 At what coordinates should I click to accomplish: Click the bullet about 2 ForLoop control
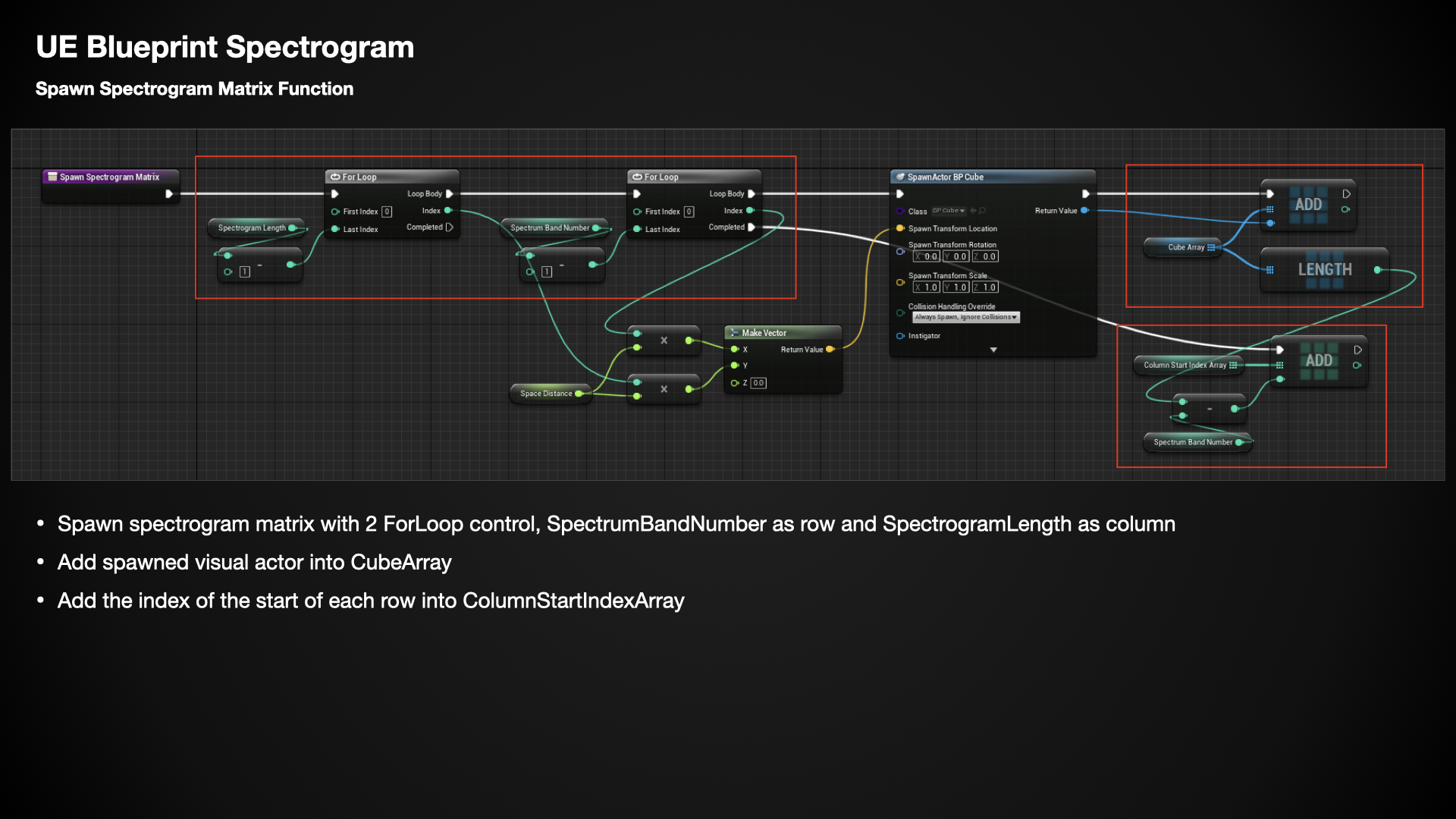(x=616, y=524)
